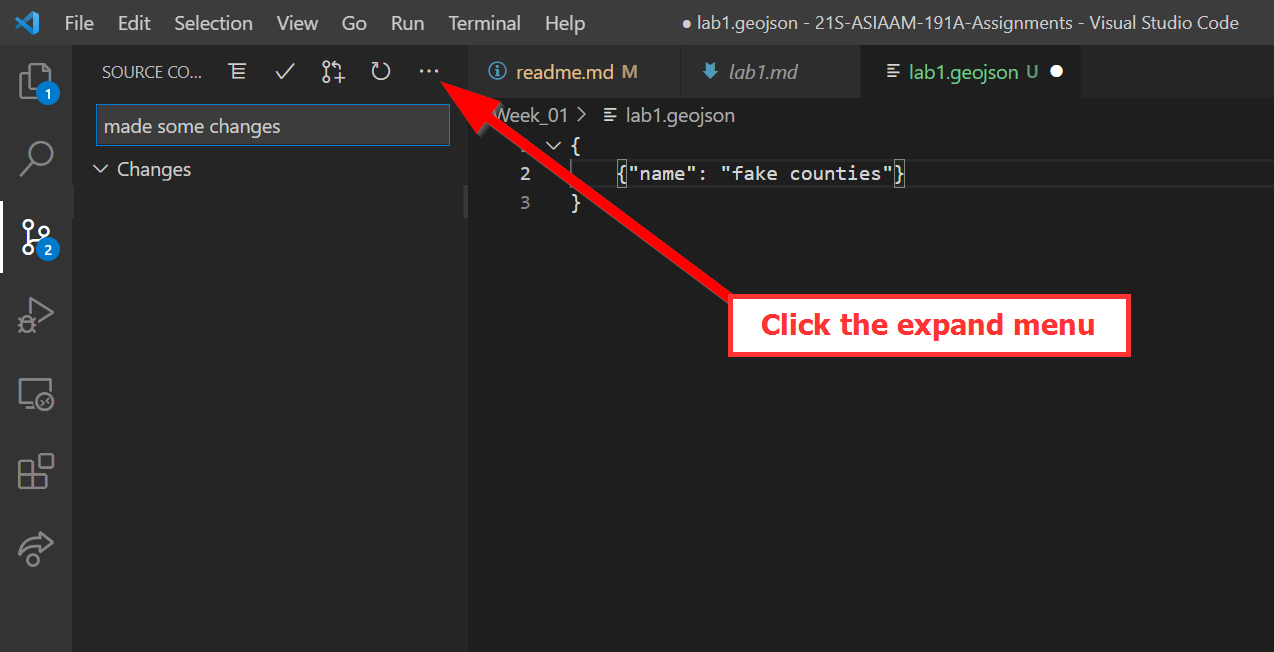Click the create pull request icon
The height and width of the screenshot is (652, 1274).
pos(333,72)
